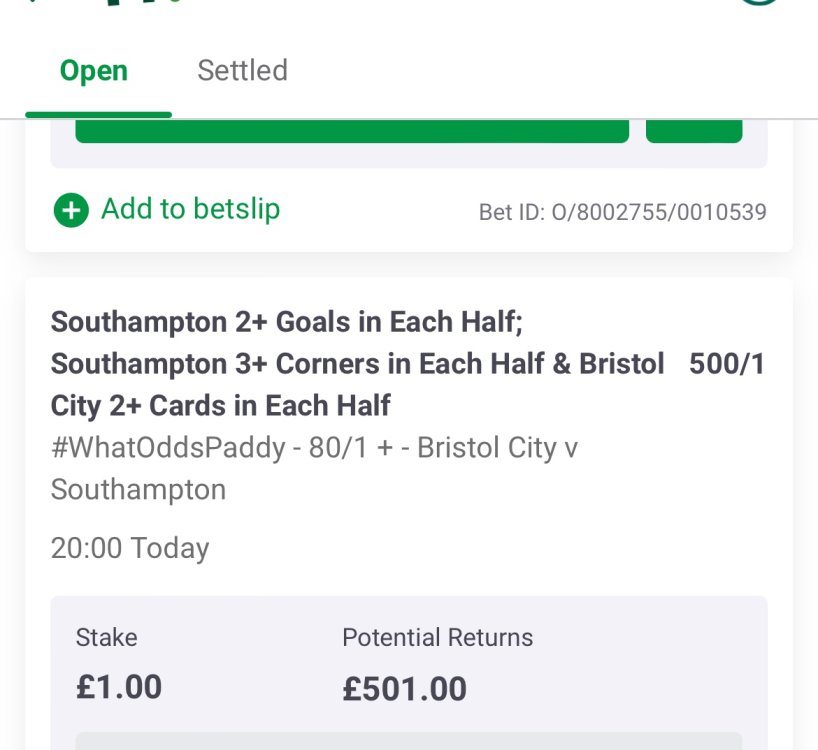Screen dimensions: 818x750
Task: Click the green plus icon beside Add to betslip
Action: (x=71, y=210)
